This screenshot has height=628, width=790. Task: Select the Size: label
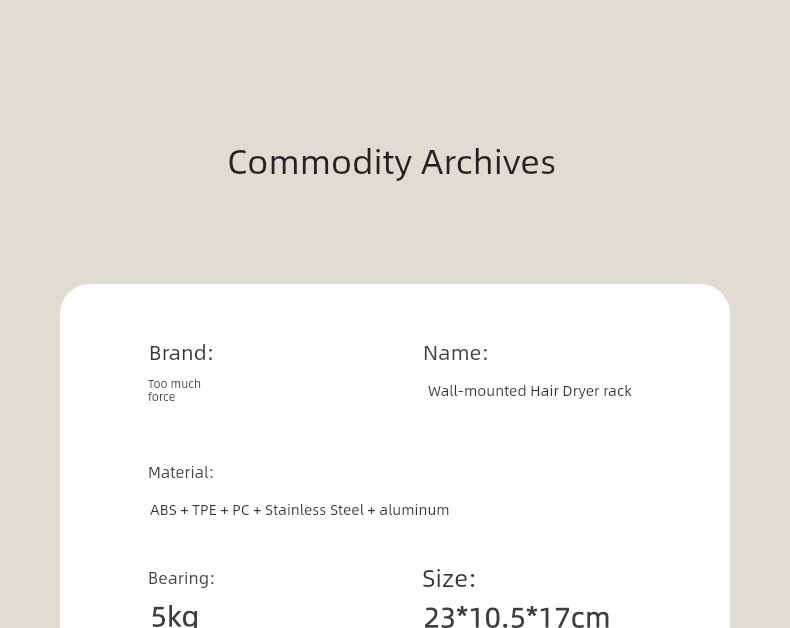pos(449,579)
